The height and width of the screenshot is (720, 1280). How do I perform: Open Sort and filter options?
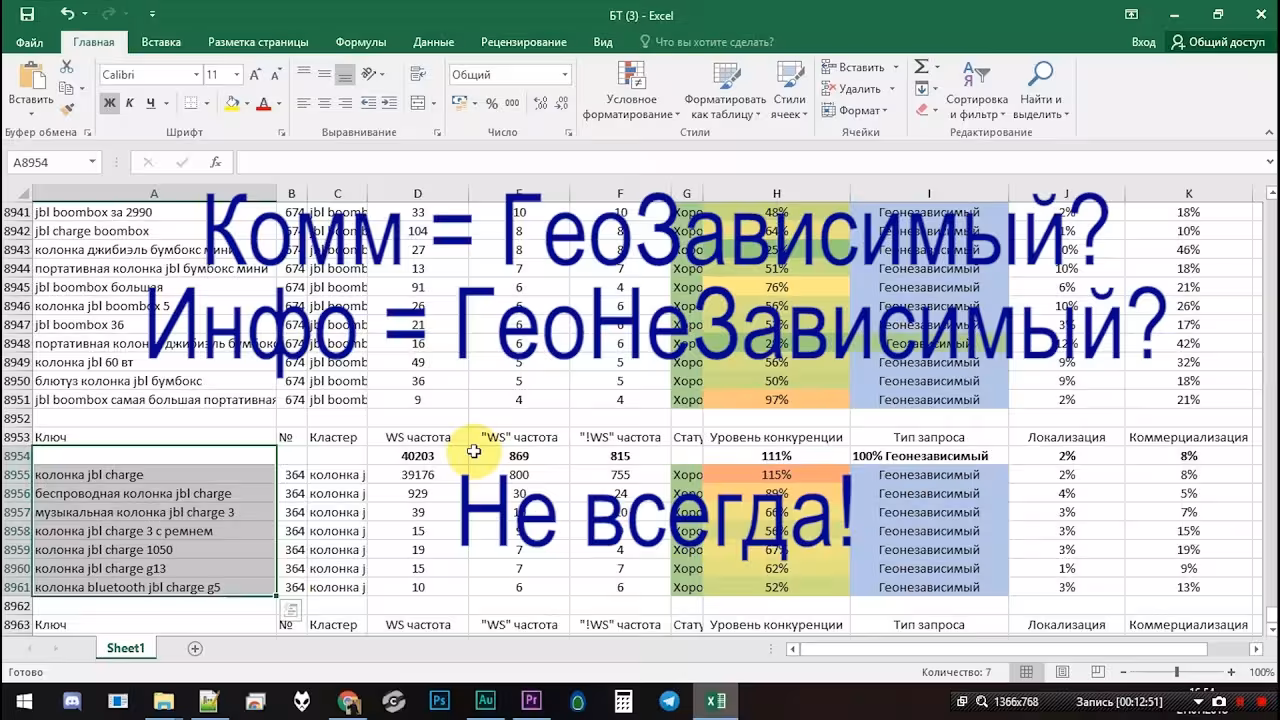click(x=977, y=95)
